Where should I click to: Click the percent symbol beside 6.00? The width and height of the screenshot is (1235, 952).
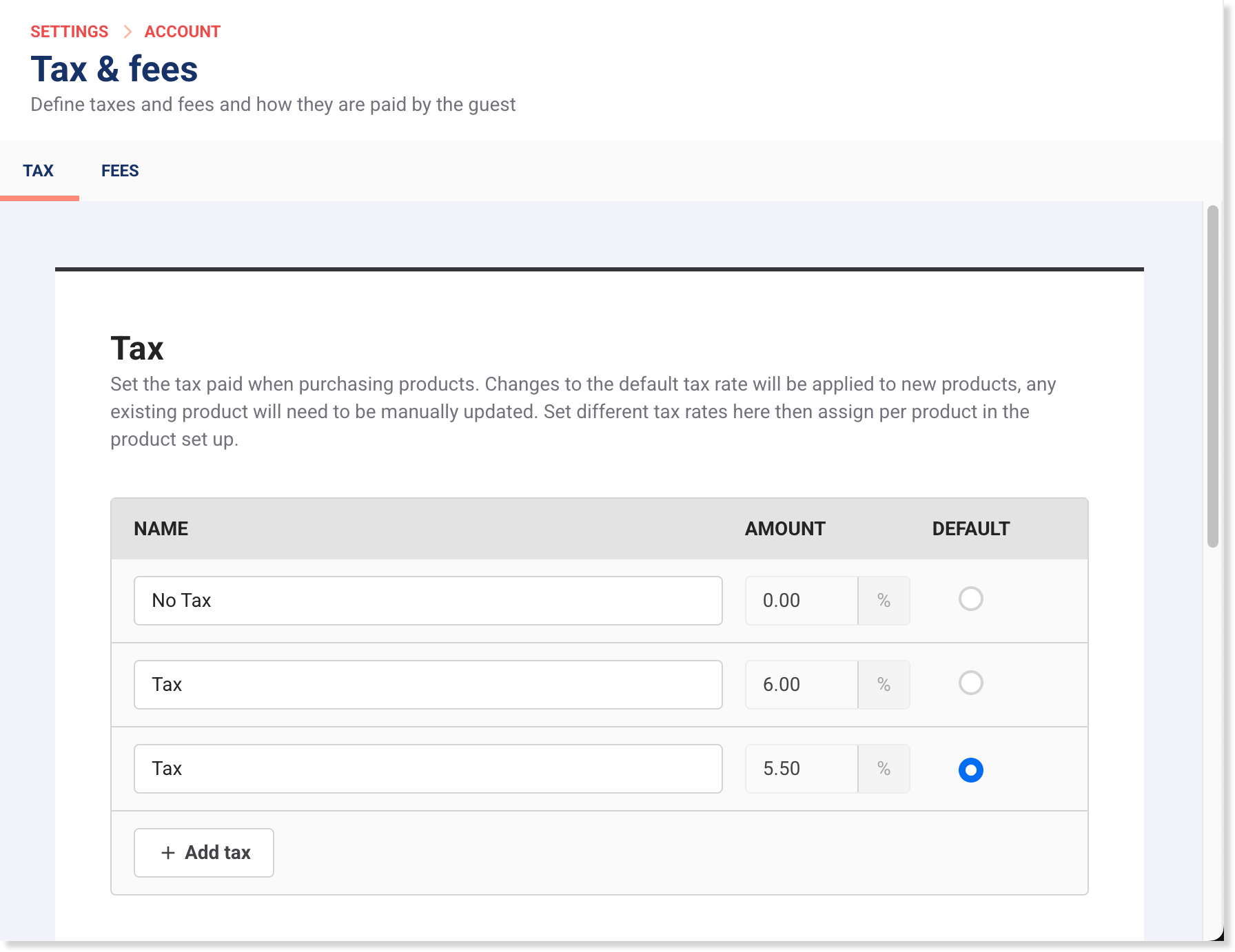click(x=884, y=685)
